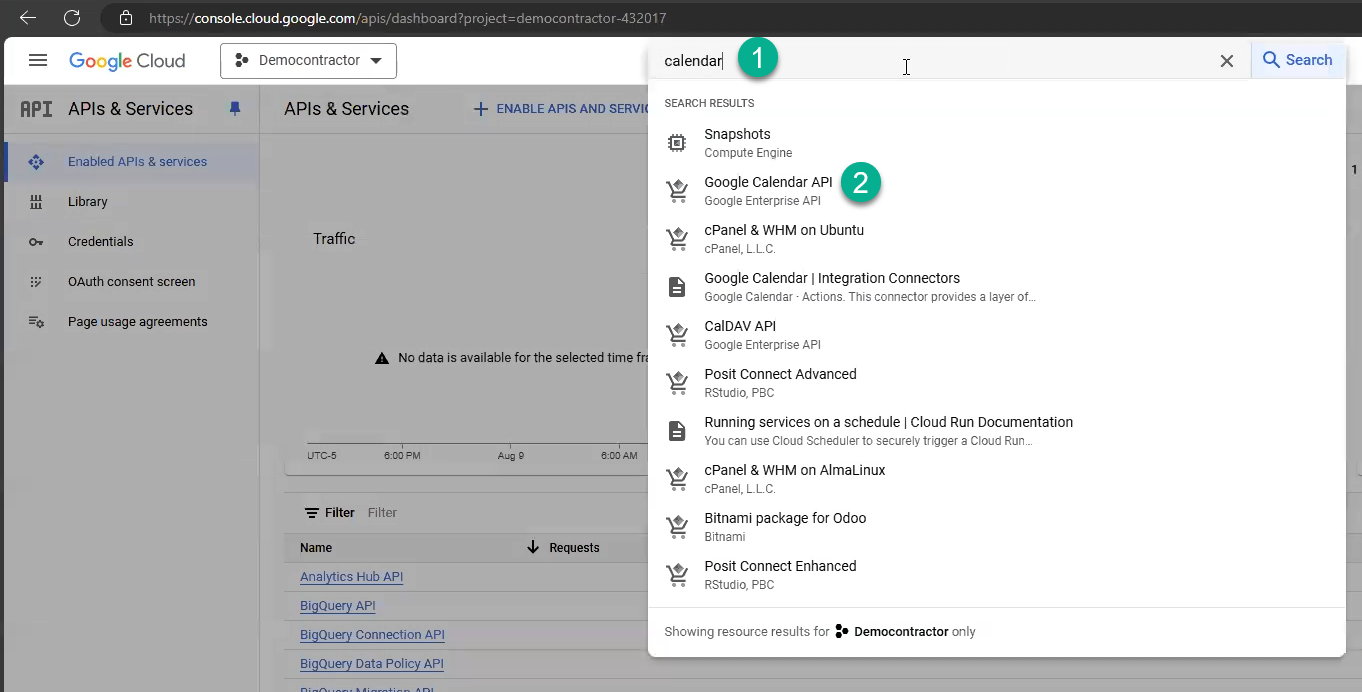The width and height of the screenshot is (1362, 692).
Task: Click the Cloud Run Documentation document icon
Action: 677,431
